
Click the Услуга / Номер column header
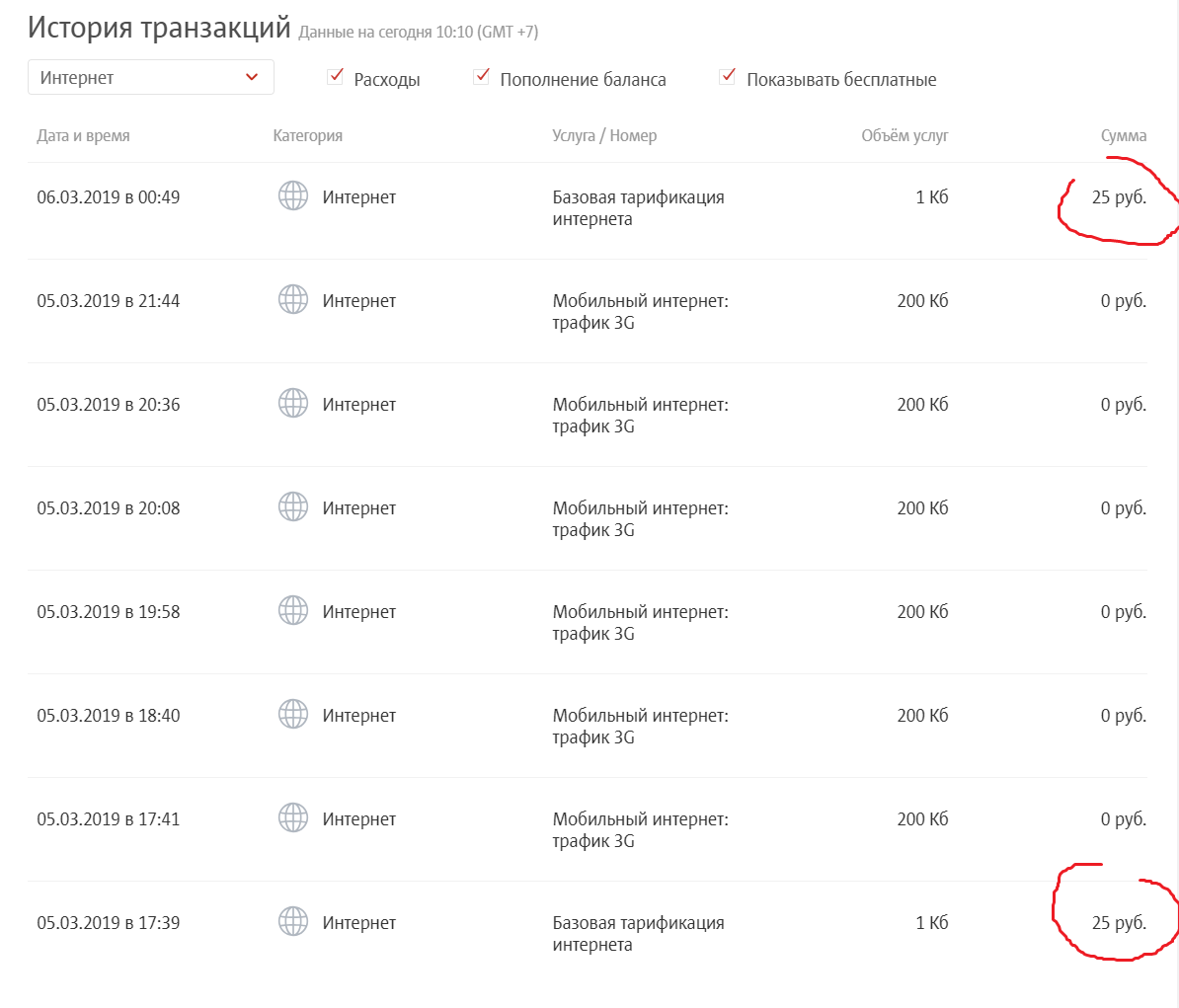[604, 136]
